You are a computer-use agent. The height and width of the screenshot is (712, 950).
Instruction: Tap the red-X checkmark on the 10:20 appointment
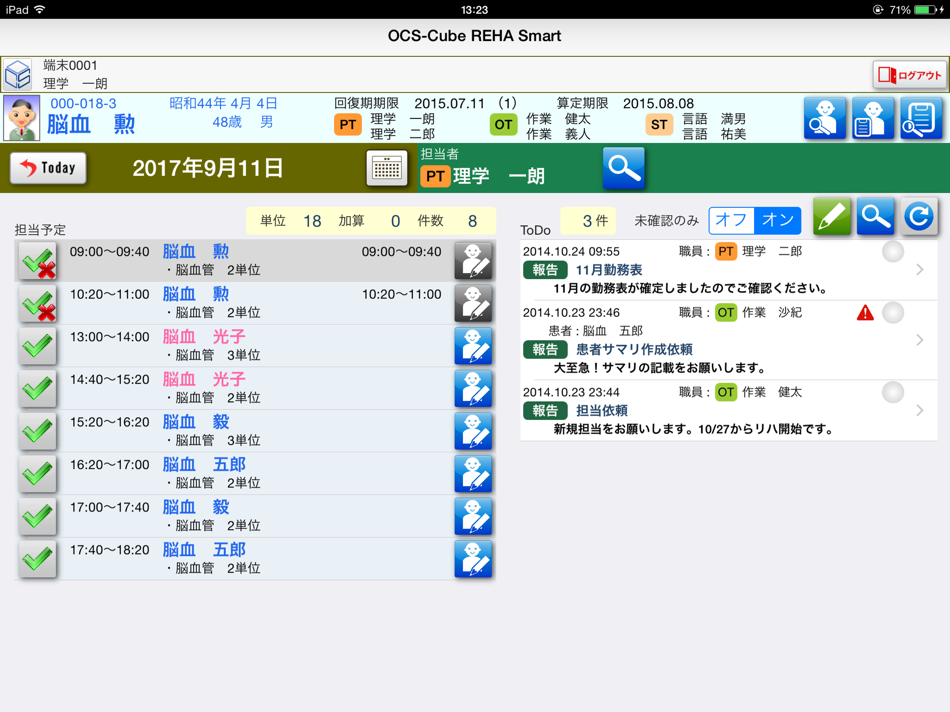[x=36, y=305]
